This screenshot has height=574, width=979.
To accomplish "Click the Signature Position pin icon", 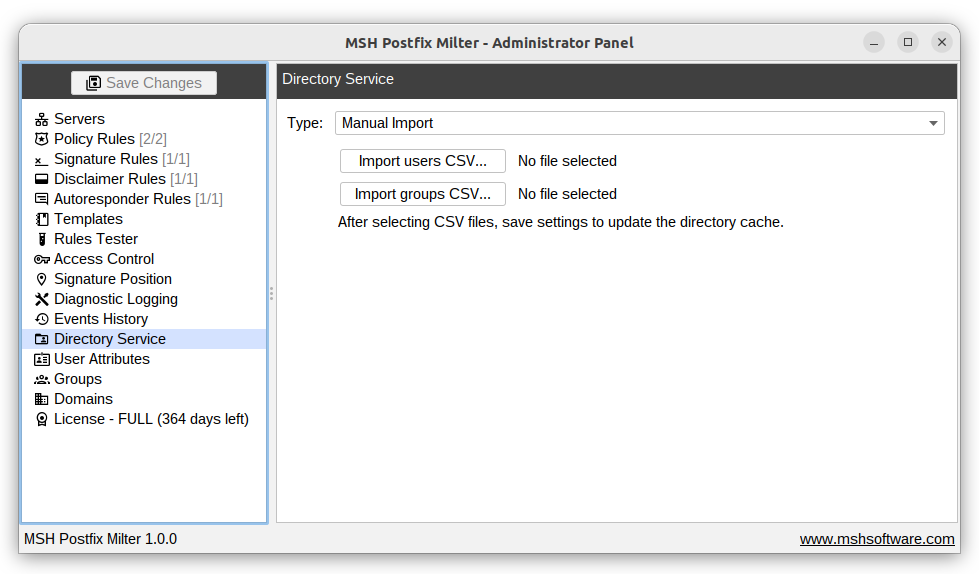I will 41,279.
